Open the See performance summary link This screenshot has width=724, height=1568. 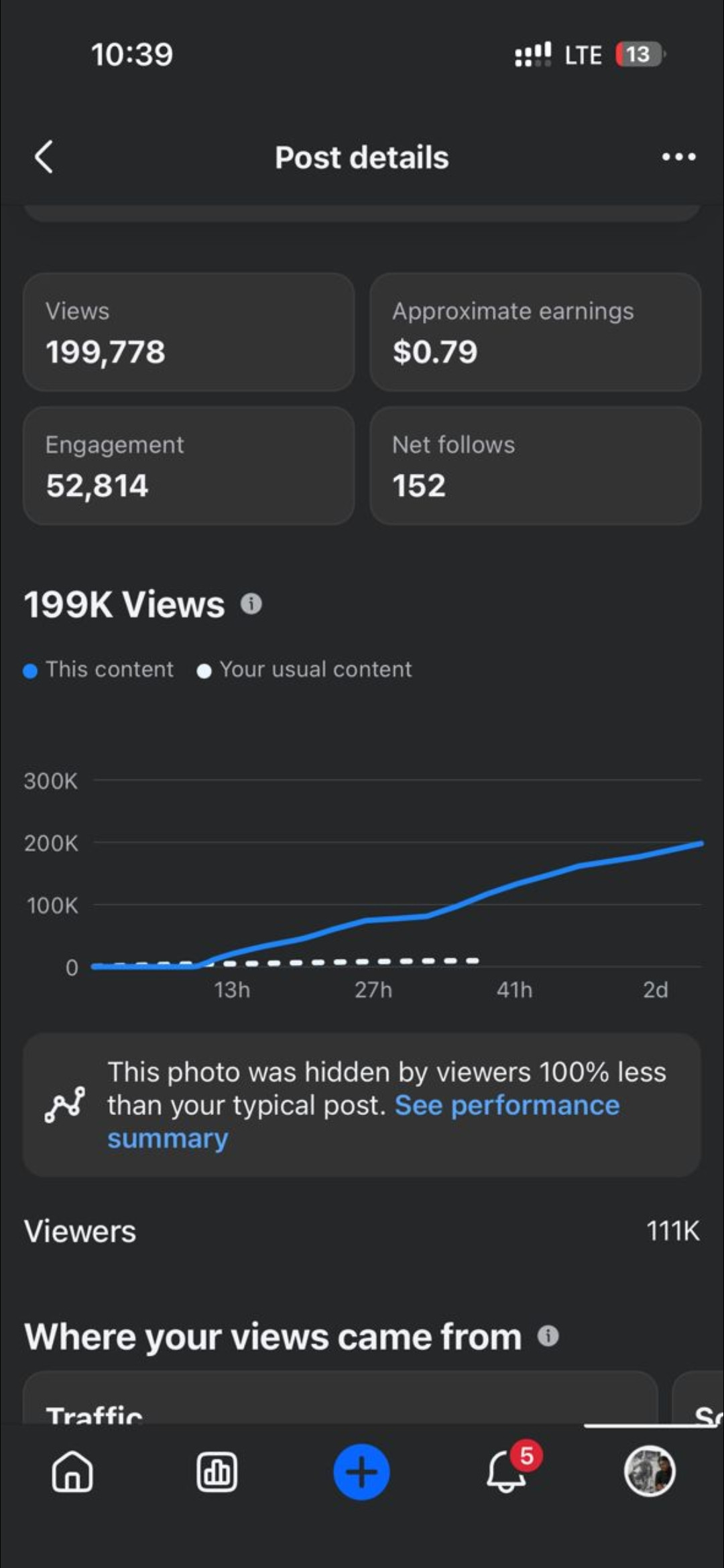click(x=506, y=1106)
